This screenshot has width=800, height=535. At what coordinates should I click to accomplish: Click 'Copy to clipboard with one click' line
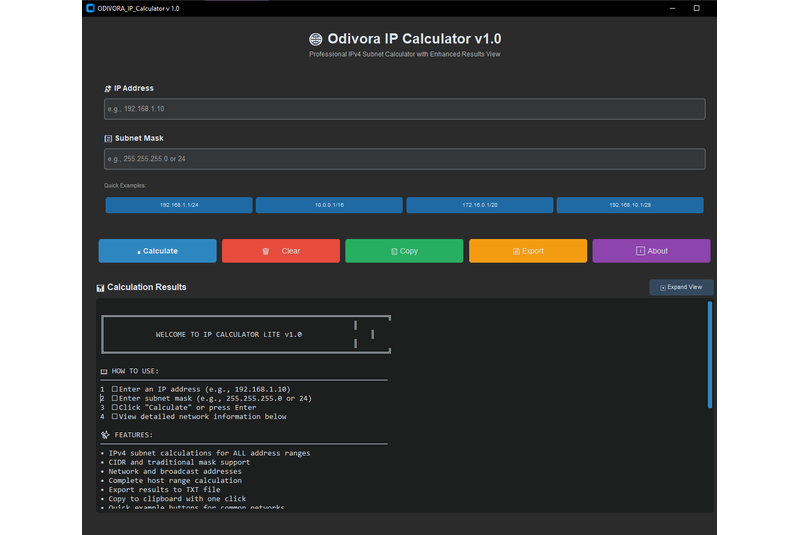point(177,499)
